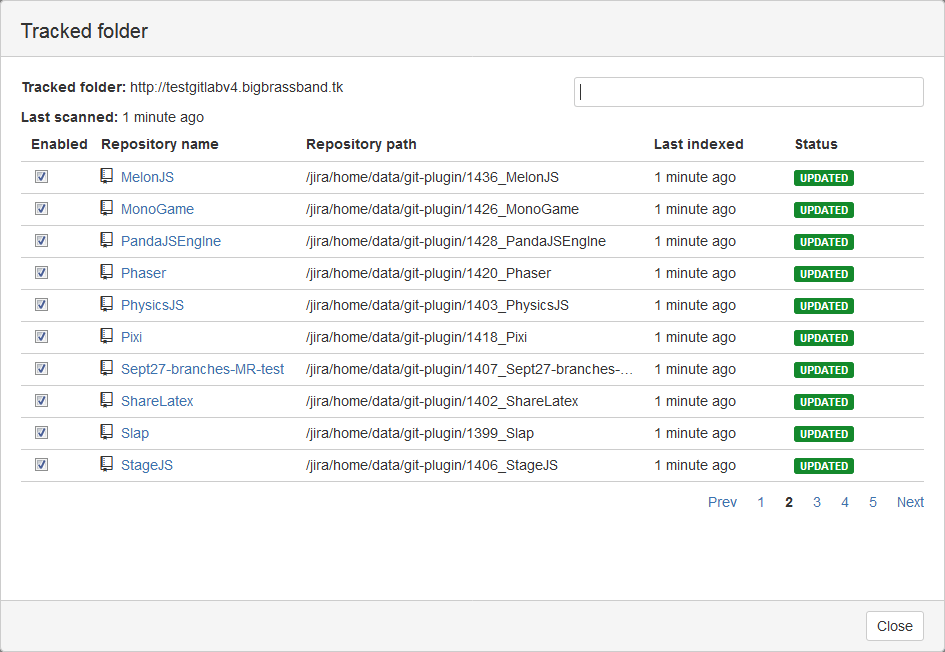Click the Status column header
The width and height of the screenshot is (945, 652).
(816, 144)
